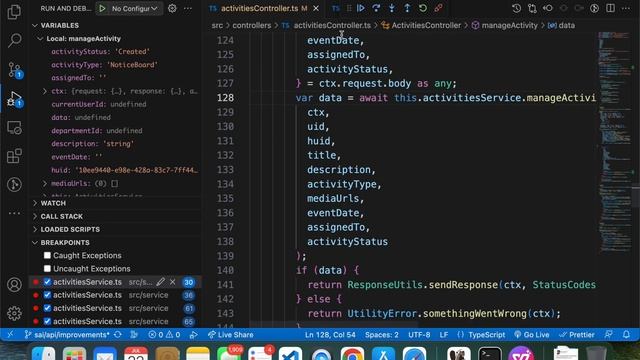Open the Extensions view
This screenshot has height=360, width=640.
click(14, 156)
